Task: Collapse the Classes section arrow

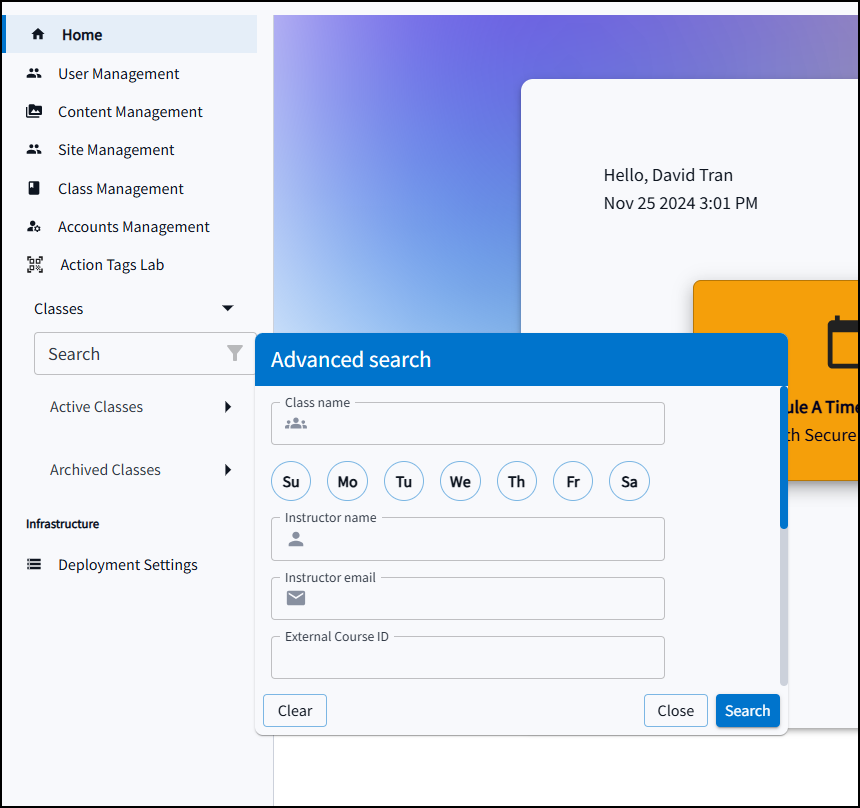Action: coord(228,309)
